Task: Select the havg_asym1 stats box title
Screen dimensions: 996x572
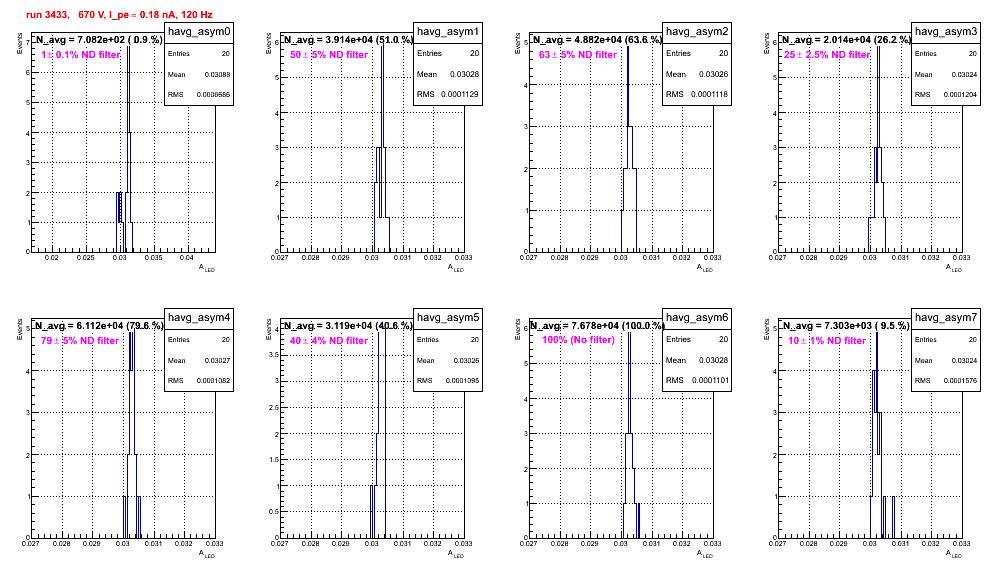Action: click(448, 32)
